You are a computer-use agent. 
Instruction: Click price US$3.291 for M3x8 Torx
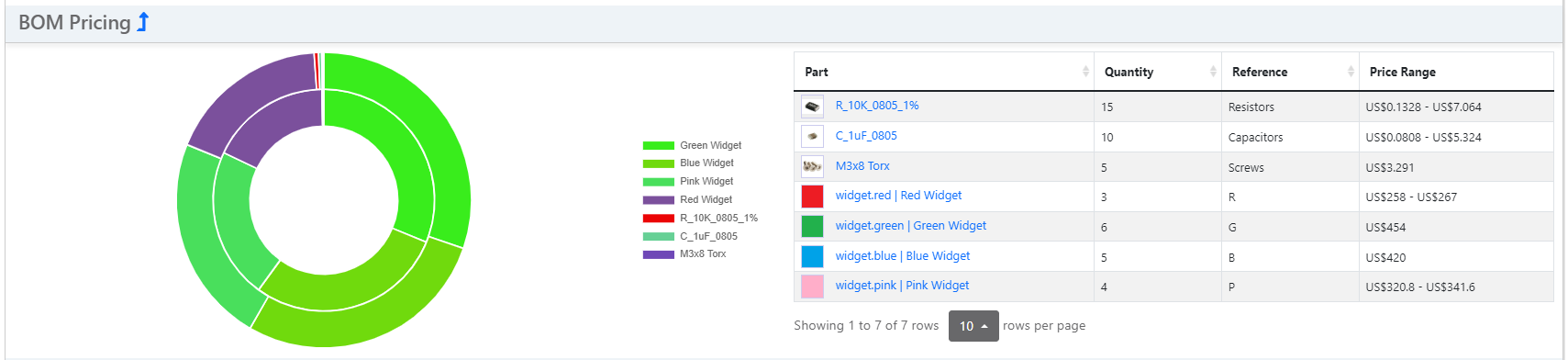1389,168
